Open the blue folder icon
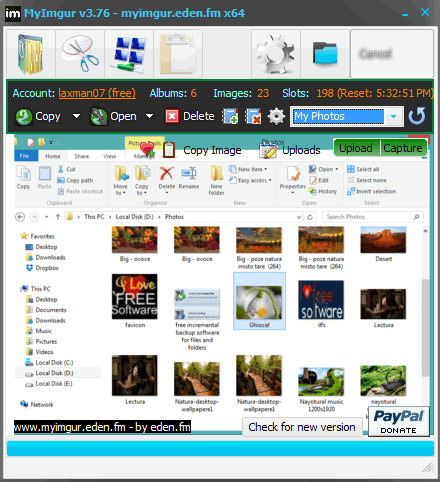This screenshot has width=440, height=482. 325,54
